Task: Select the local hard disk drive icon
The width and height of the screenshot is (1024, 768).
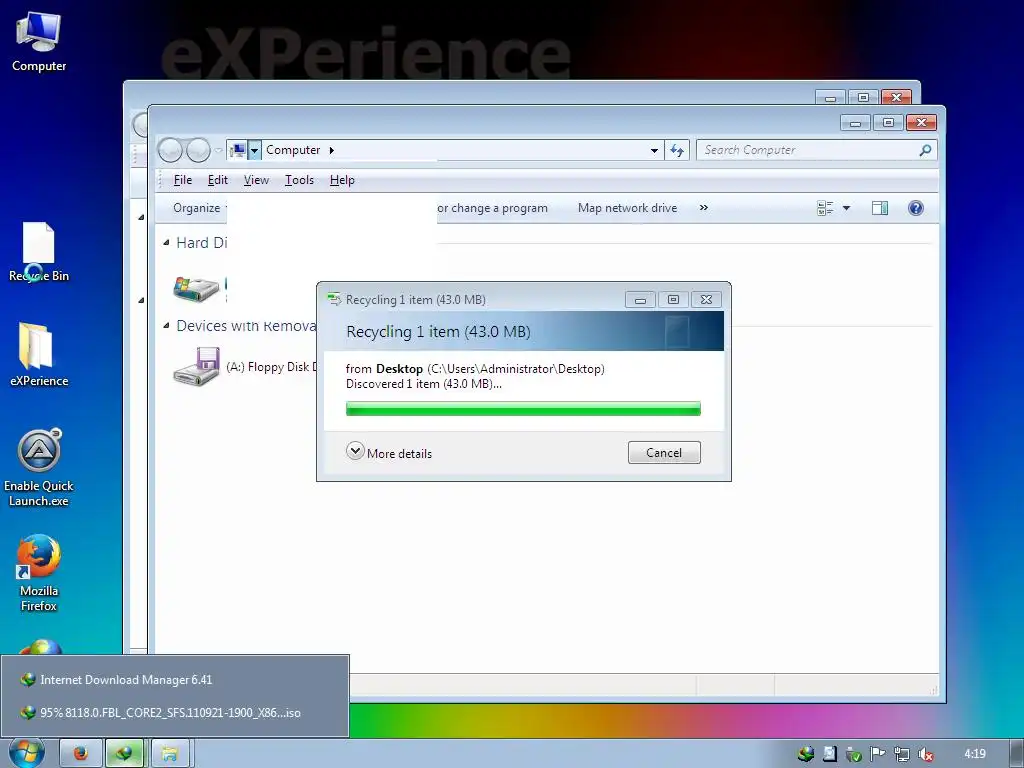Action: click(195, 289)
